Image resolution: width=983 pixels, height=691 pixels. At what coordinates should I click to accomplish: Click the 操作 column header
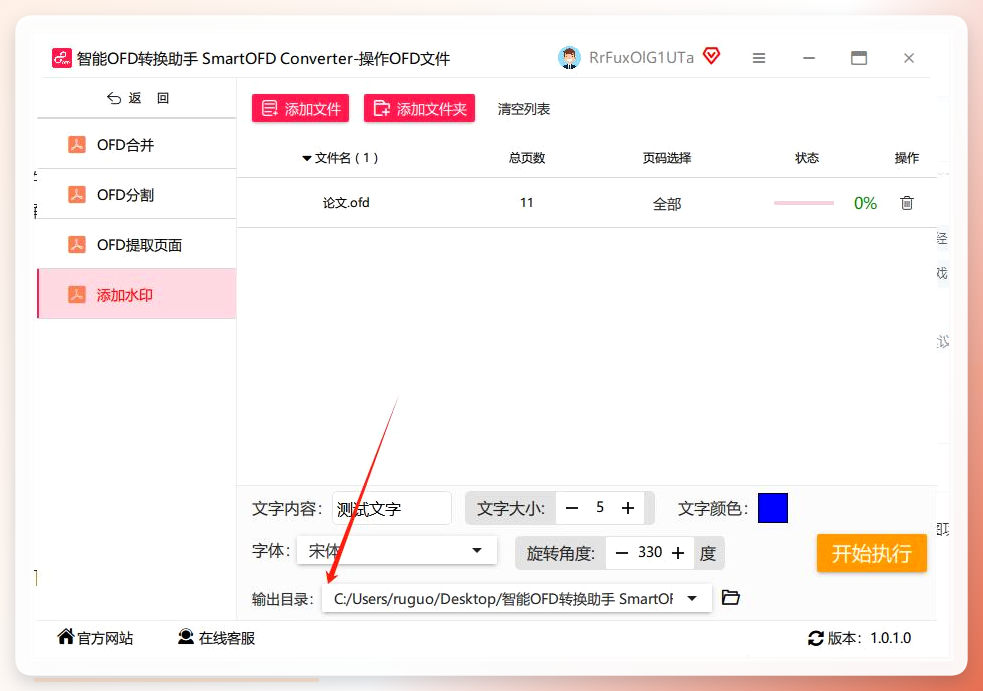pos(907,158)
